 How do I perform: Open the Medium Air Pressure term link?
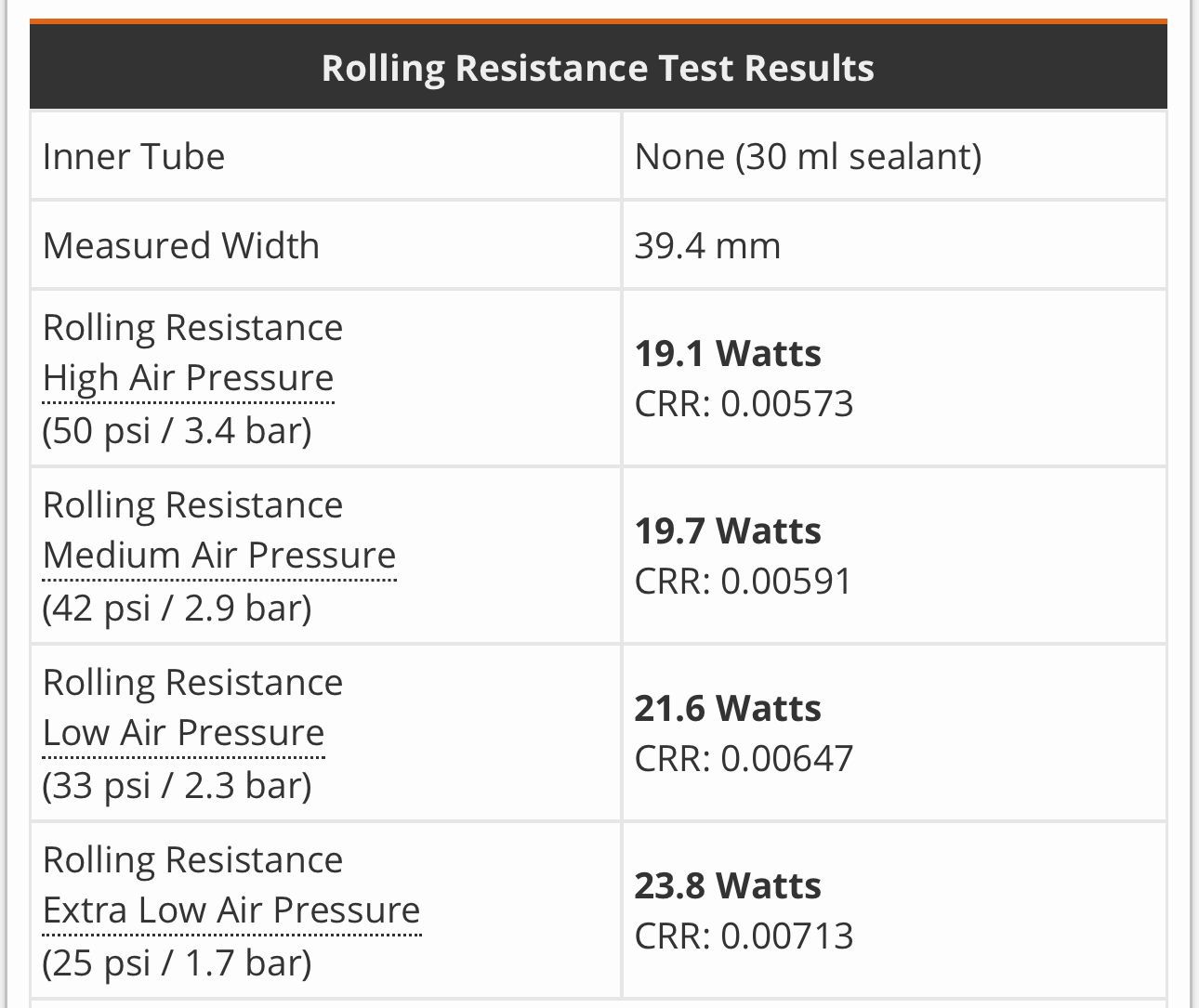(x=219, y=556)
